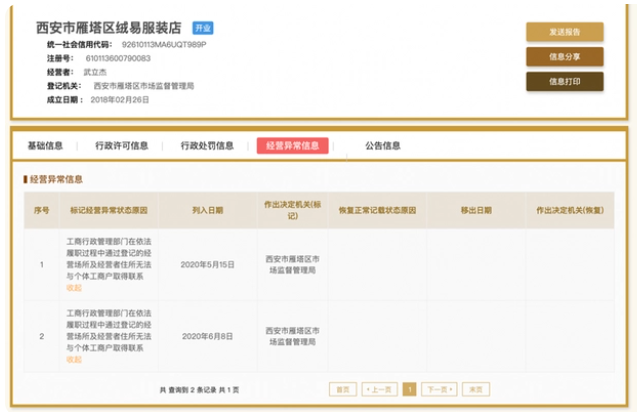Switch to the 基础信息 tab
This screenshot has height=412, width=637.
click(45, 146)
